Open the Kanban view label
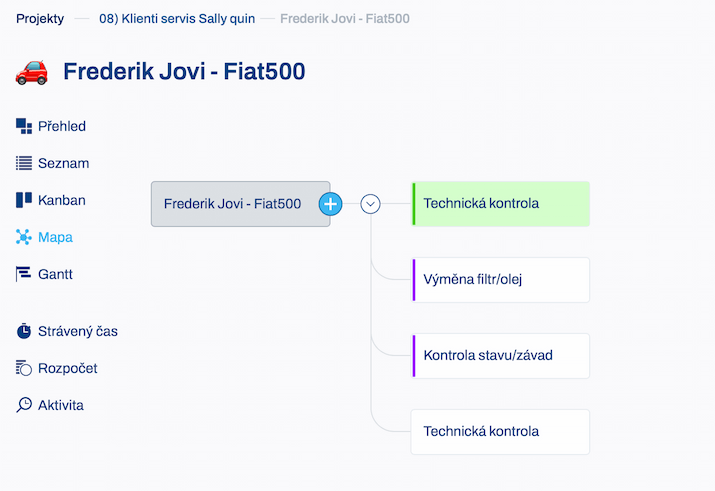 tap(62, 200)
